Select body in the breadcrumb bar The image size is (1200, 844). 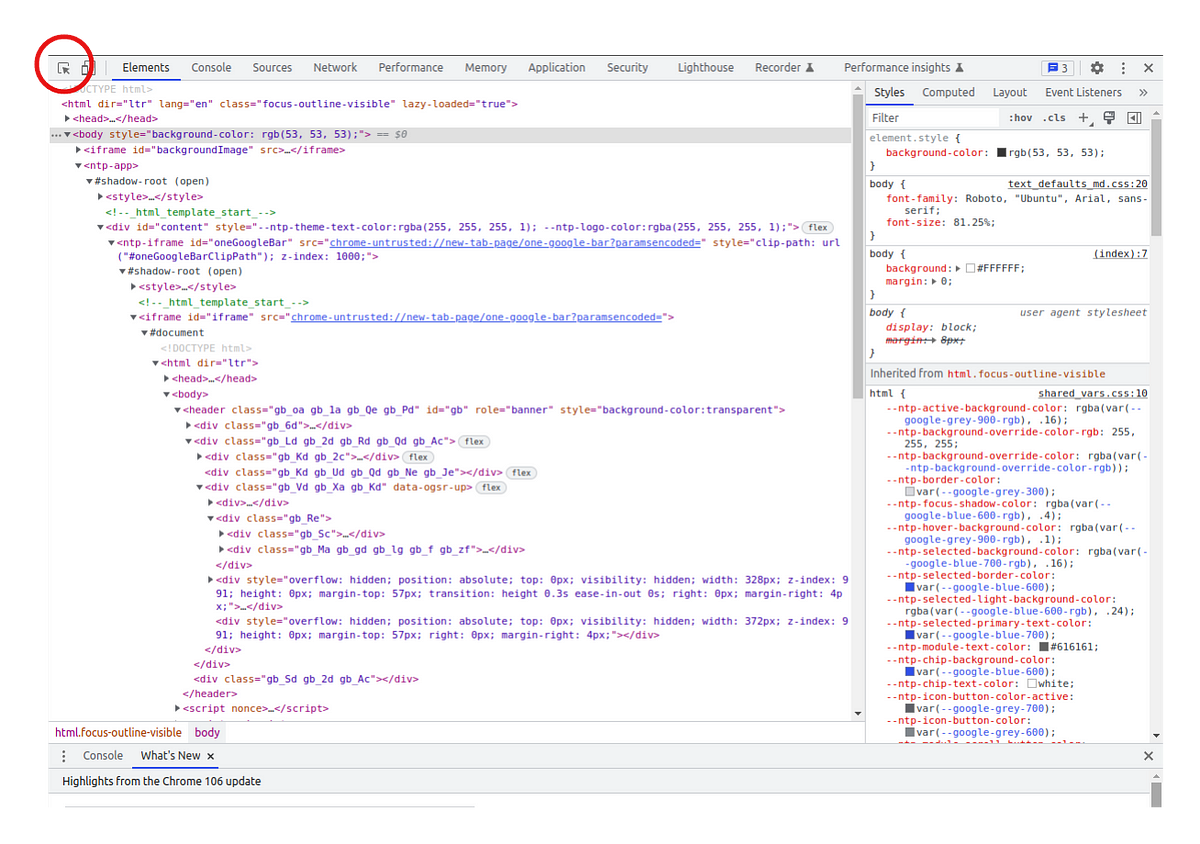207,732
